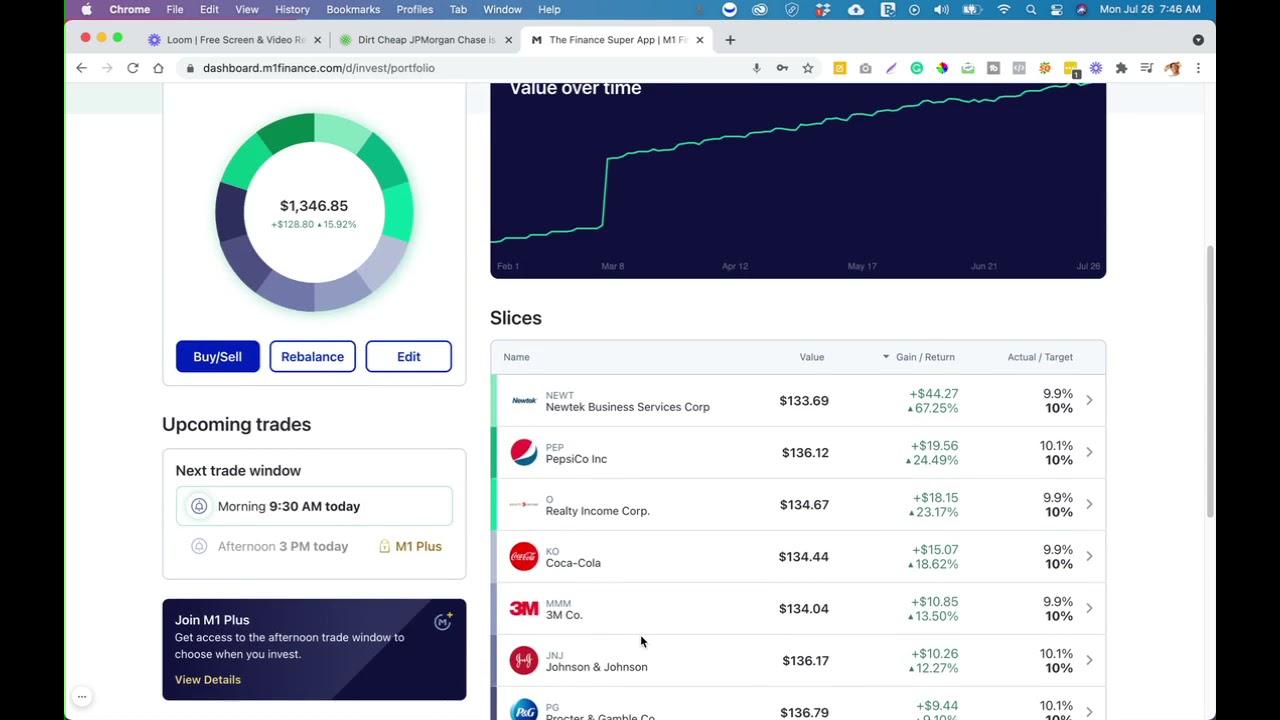This screenshot has height=720, width=1280.
Task: Open the File menu
Action: [175, 9]
